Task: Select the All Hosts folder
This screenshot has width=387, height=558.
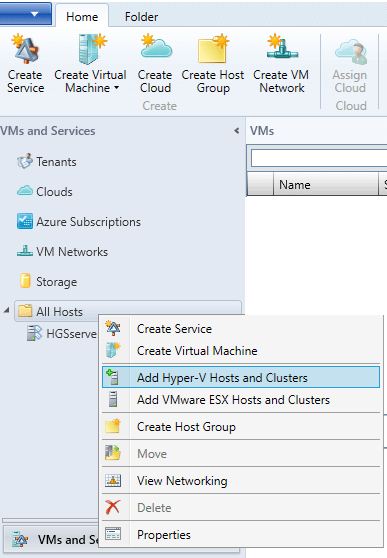Action: pyautogui.click(x=127, y=311)
